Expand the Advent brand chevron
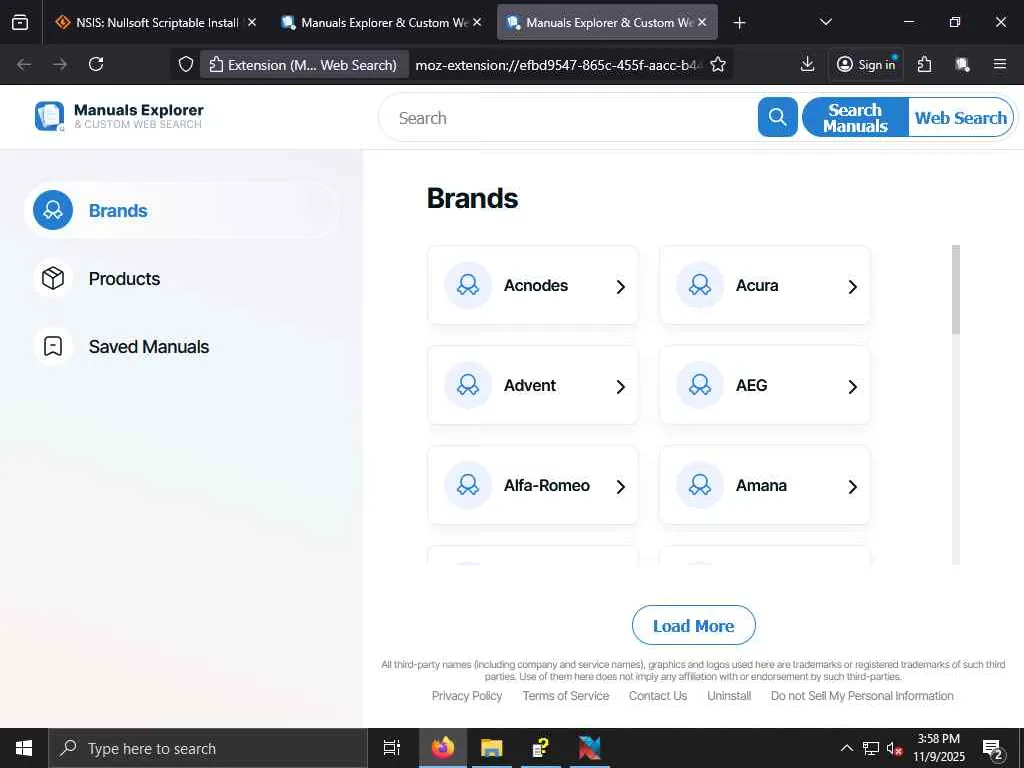 tap(620, 387)
